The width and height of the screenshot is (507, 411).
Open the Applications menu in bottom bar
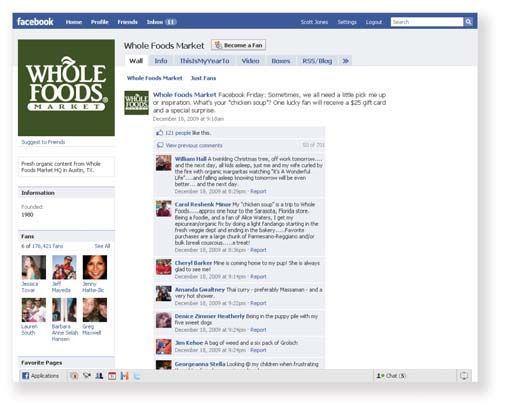click(x=40, y=376)
